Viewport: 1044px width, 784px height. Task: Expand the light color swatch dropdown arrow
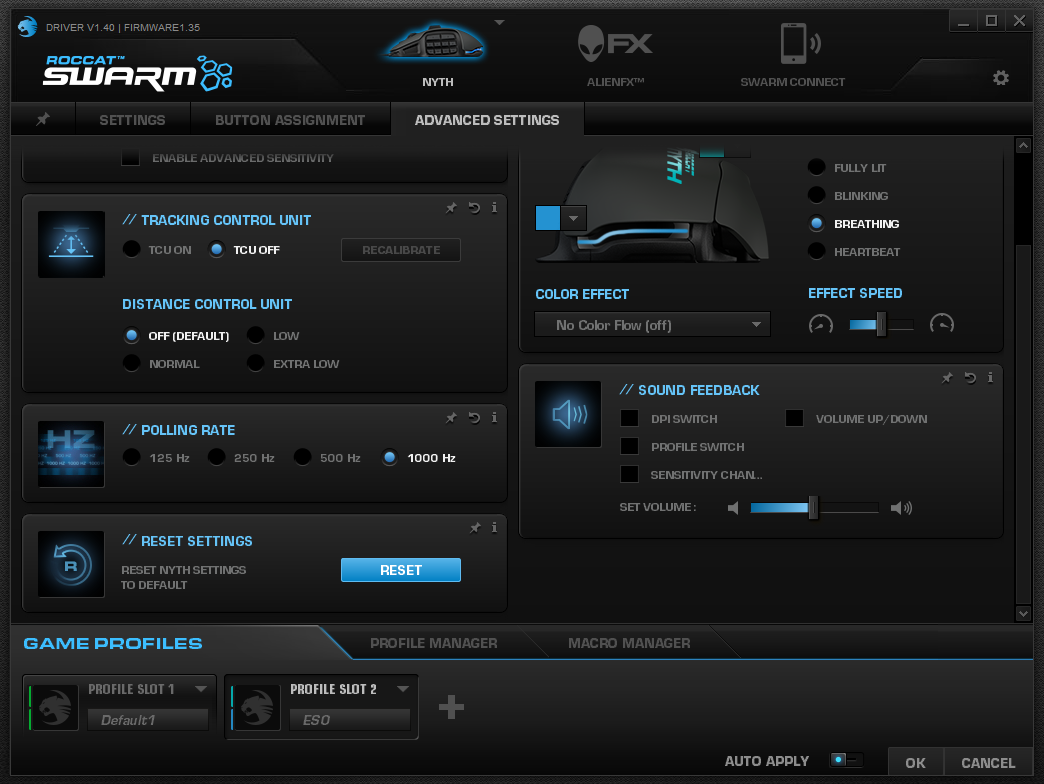tap(573, 218)
